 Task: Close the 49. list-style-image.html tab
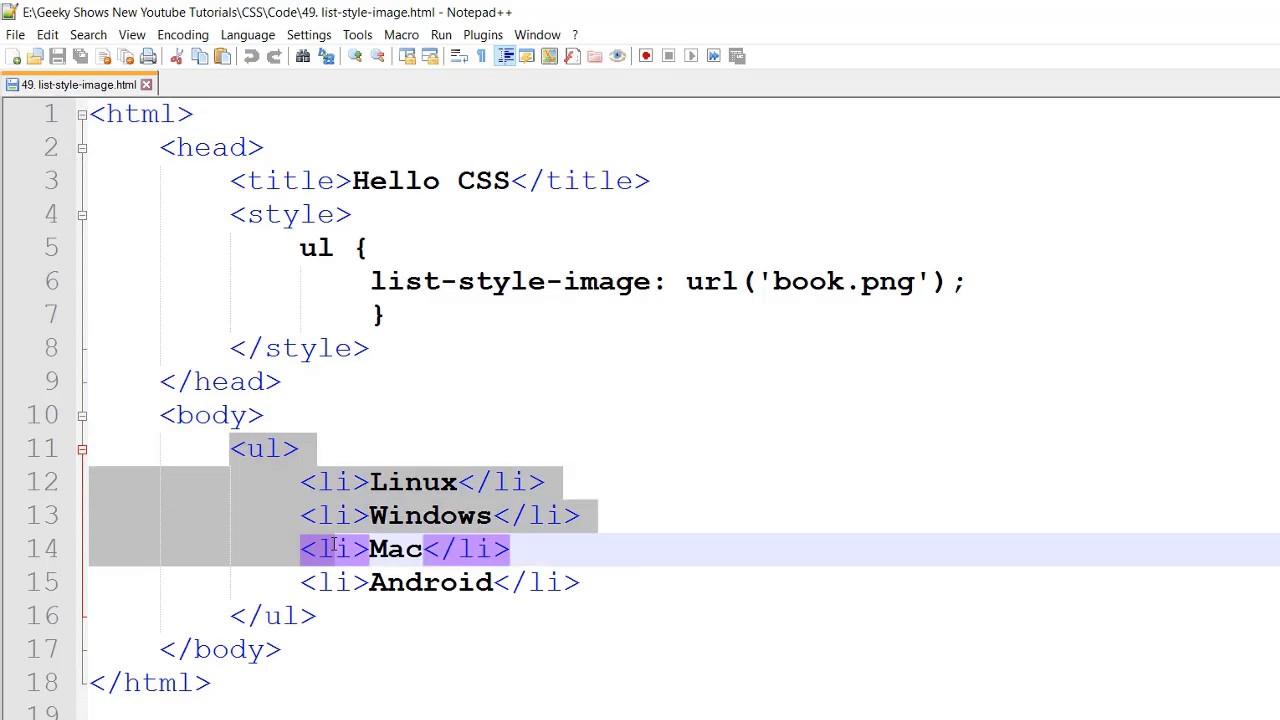tap(146, 85)
